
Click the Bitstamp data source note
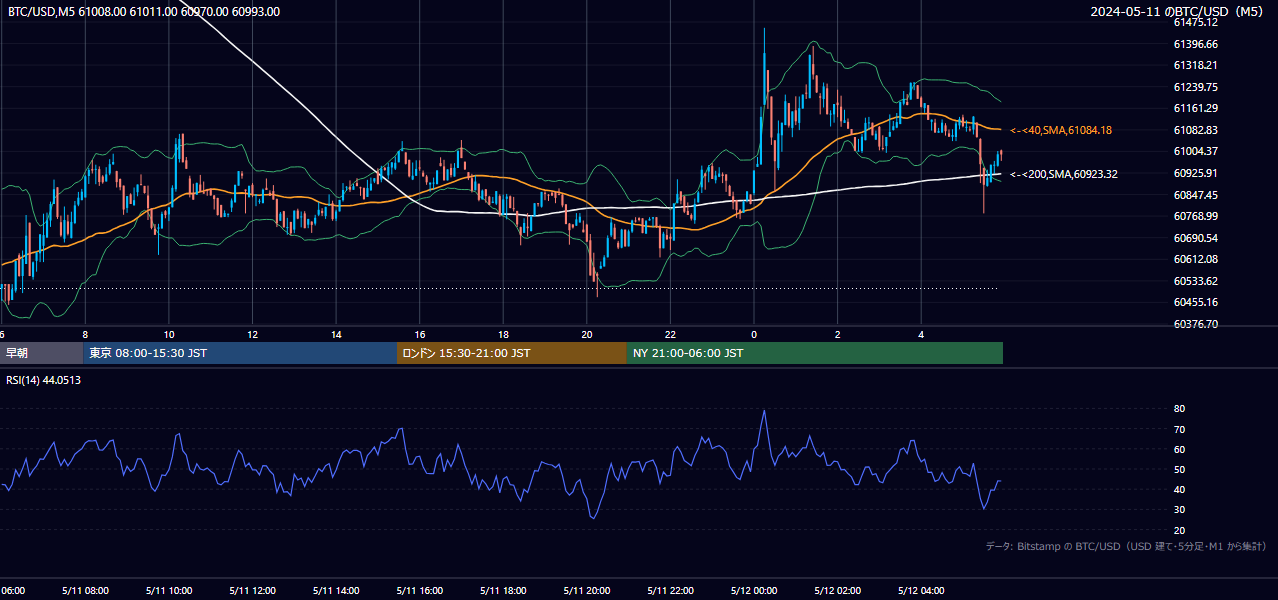tap(1126, 546)
